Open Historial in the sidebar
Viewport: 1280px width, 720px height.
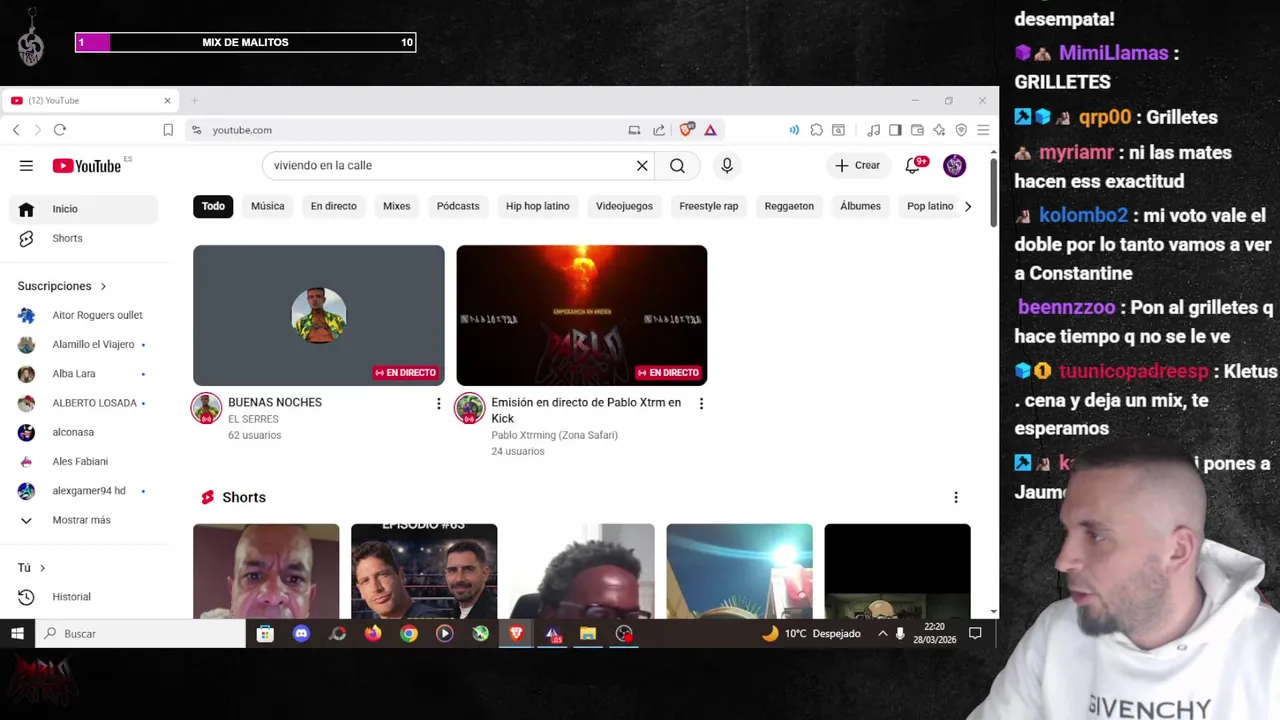tap(84, 597)
